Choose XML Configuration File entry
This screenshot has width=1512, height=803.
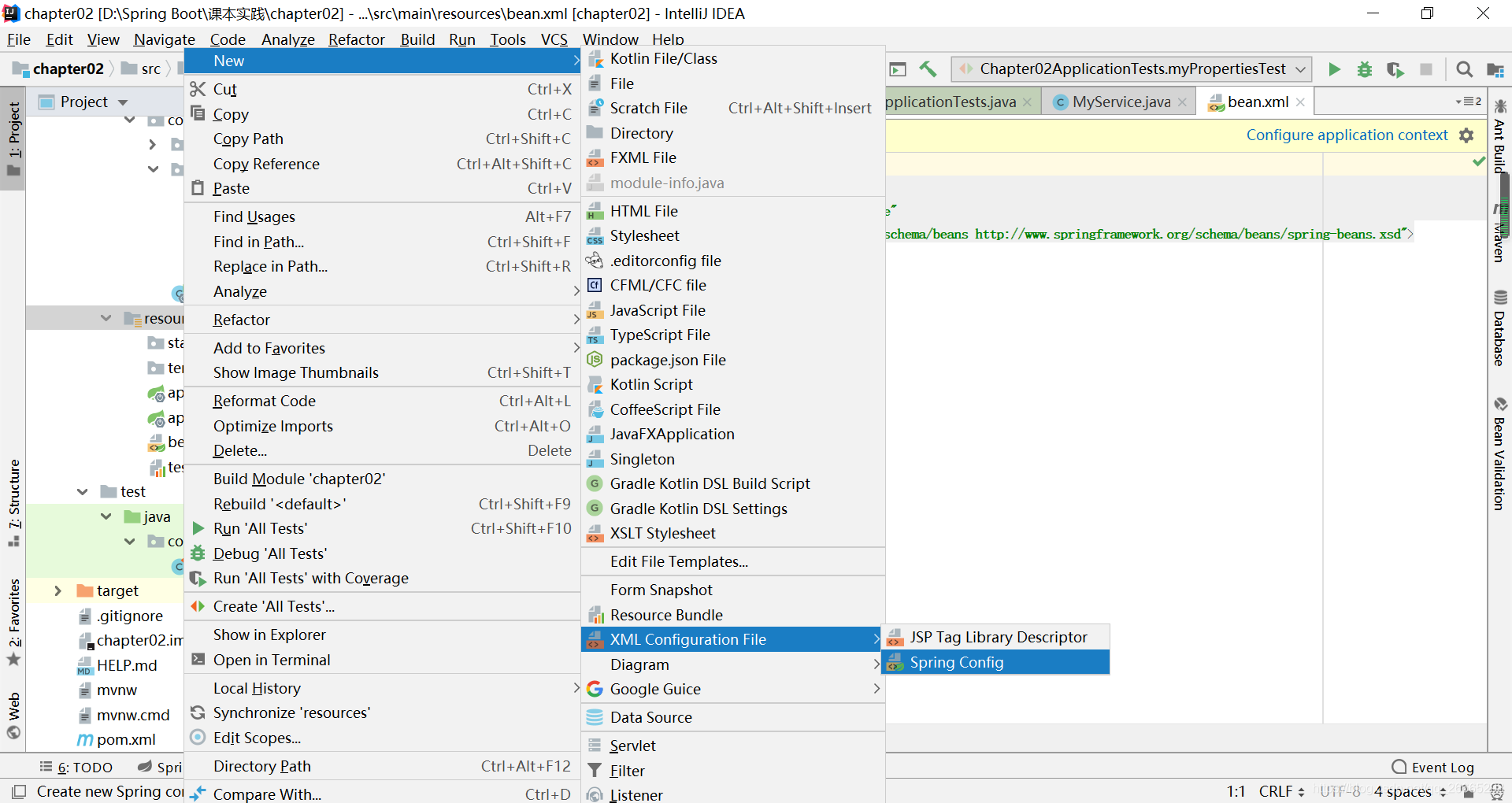pyautogui.click(x=732, y=639)
